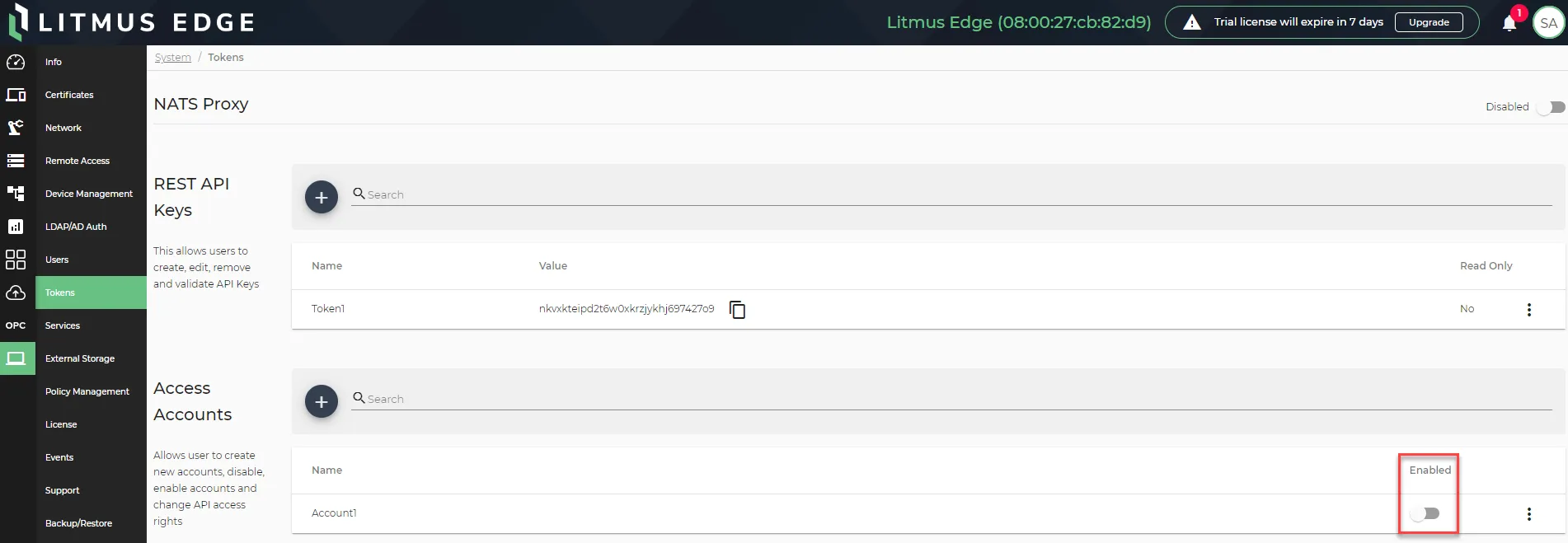1568x543 pixels.
Task: Click the Account1 name cell
Action: click(x=334, y=513)
